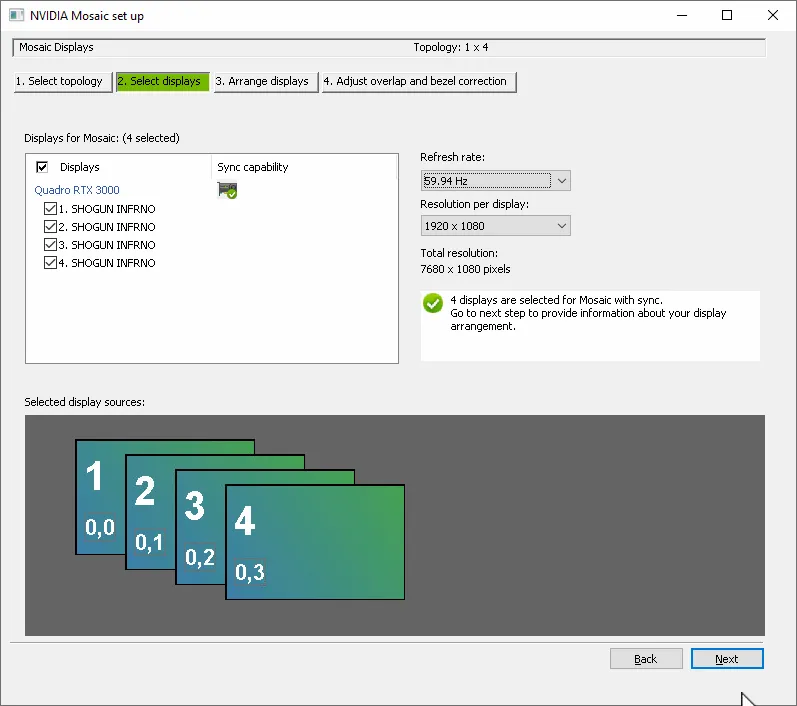Screen dimensions: 797x706
Task: Click the sync capability icon for Quadro RTX 3000
Action: tap(227, 191)
